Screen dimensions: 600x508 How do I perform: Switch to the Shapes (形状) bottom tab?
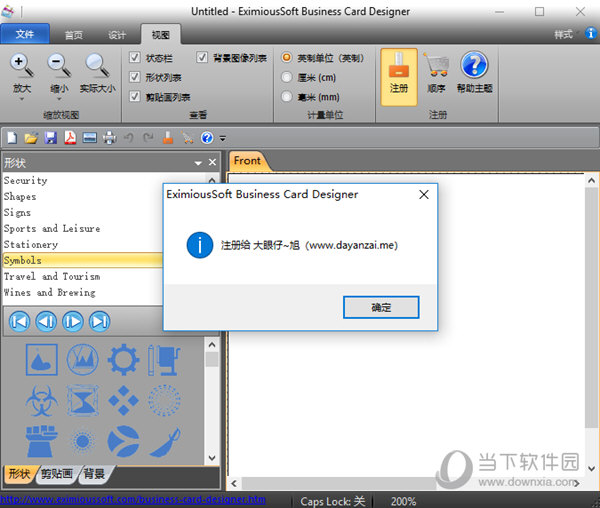(19, 474)
